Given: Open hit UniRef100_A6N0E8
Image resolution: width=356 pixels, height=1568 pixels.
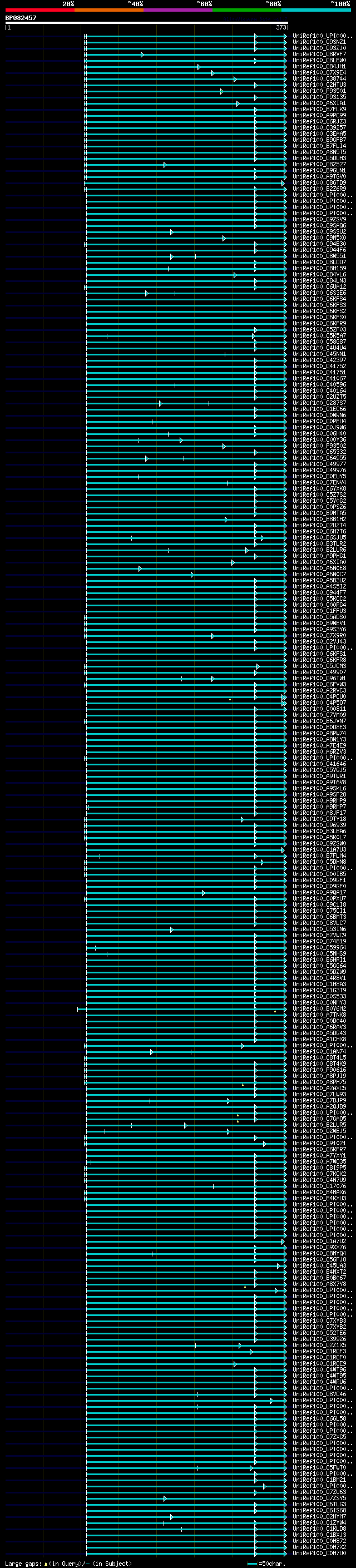Looking at the screenshot, I should [x=319, y=568].
